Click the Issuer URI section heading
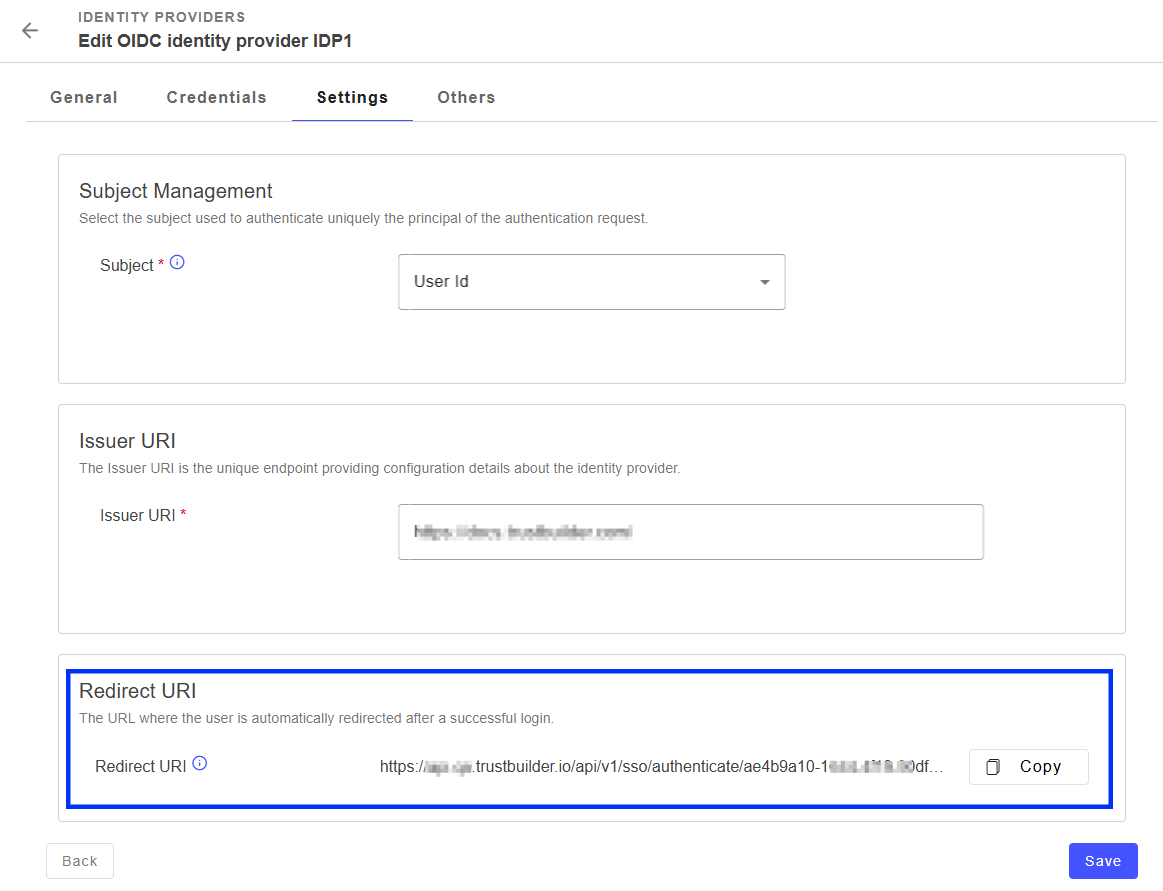The width and height of the screenshot is (1163, 891). [x=127, y=441]
